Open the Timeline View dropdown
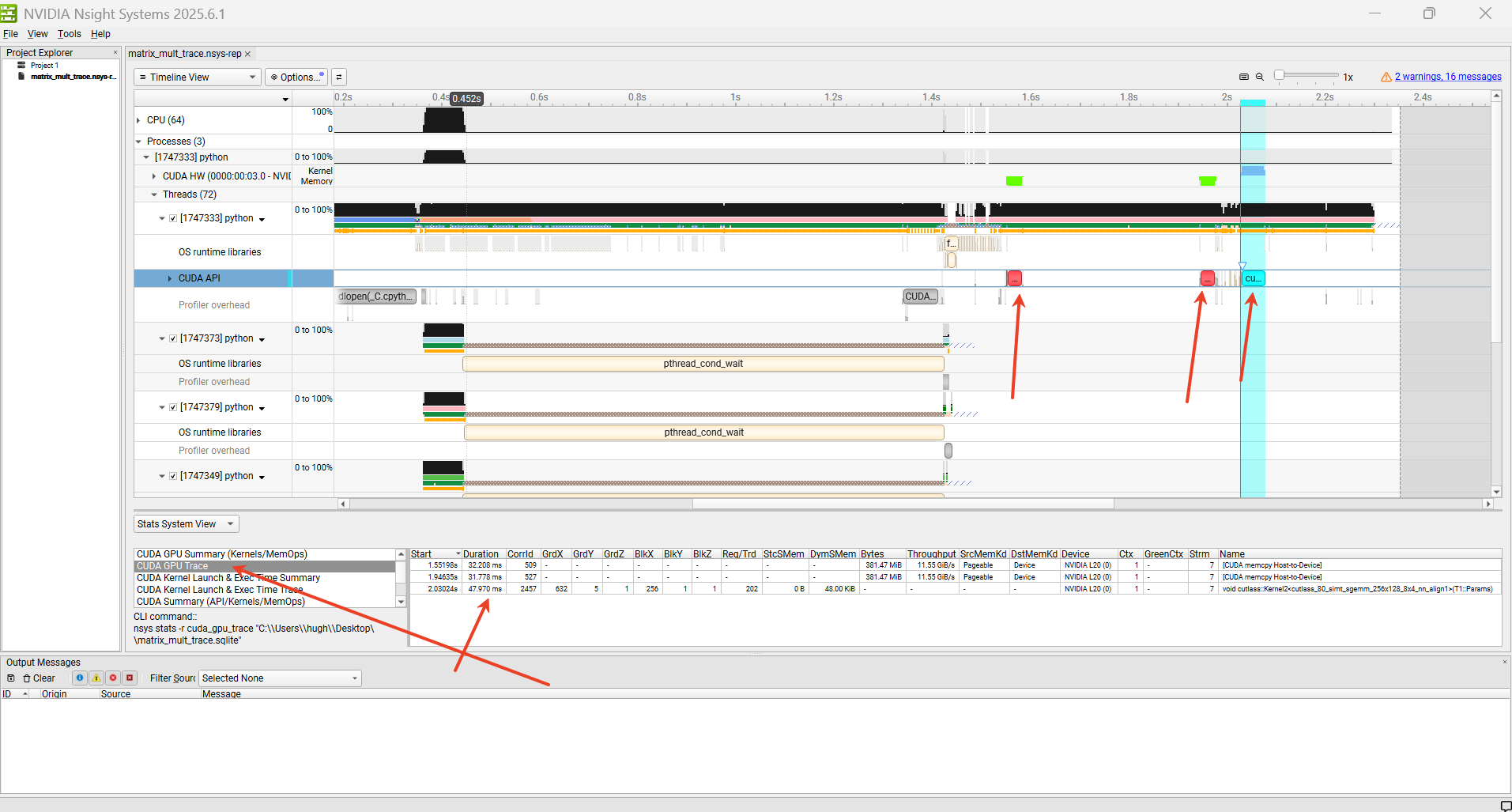1512x812 pixels. pos(197,77)
